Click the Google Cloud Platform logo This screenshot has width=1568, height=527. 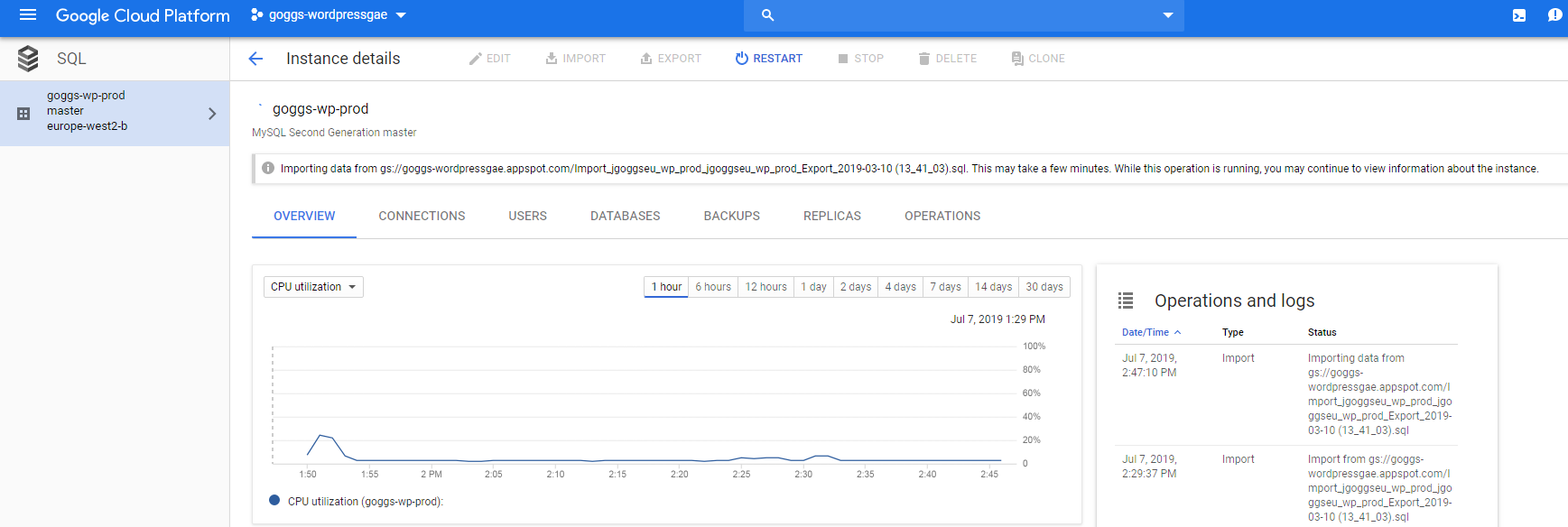point(143,15)
